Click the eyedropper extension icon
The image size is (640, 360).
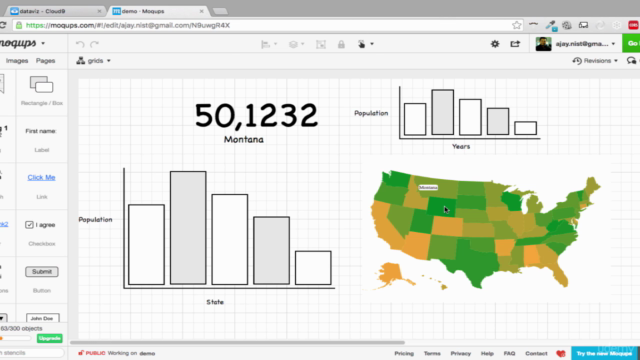(x=551, y=25)
